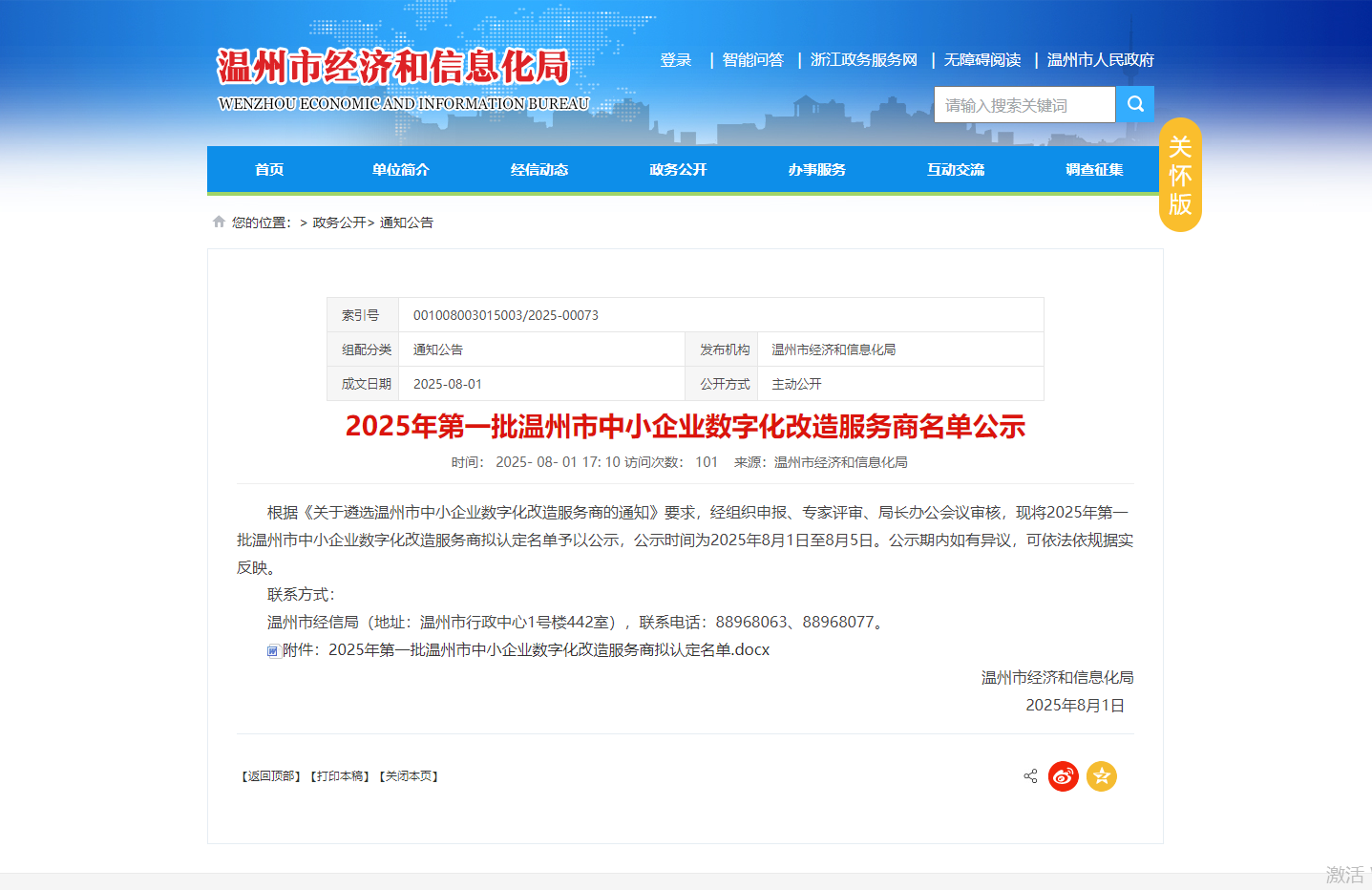Click 关闭本页 to close the page

click(409, 776)
